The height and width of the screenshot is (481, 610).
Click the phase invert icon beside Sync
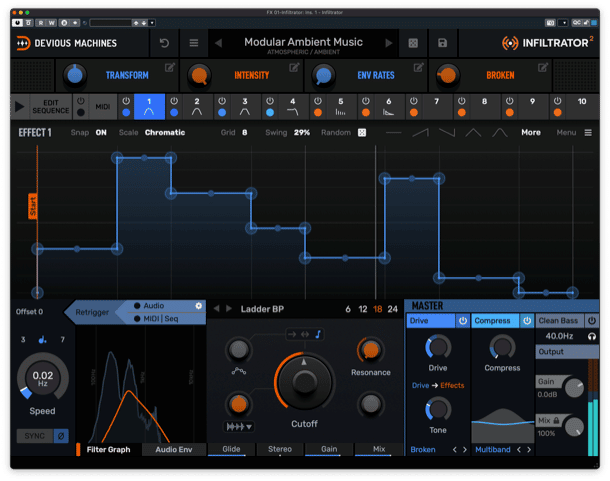coord(61,436)
